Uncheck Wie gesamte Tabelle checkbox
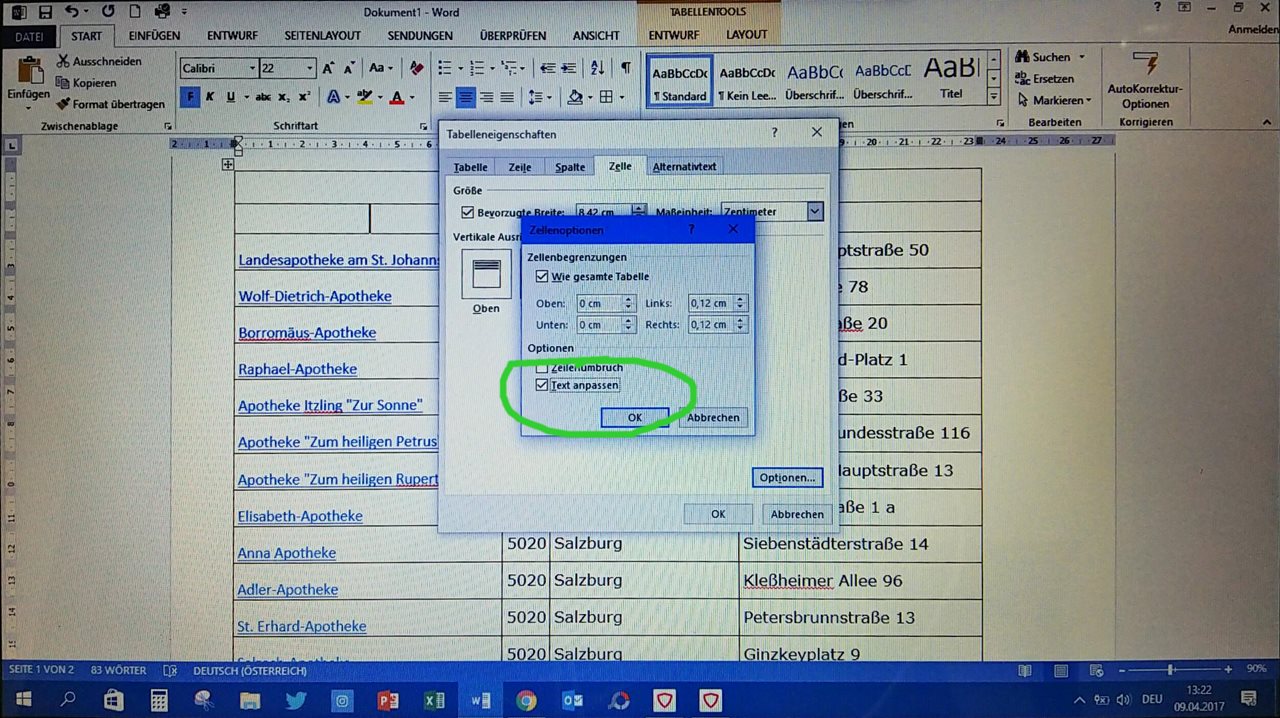Image resolution: width=1280 pixels, height=718 pixels. [x=542, y=277]
